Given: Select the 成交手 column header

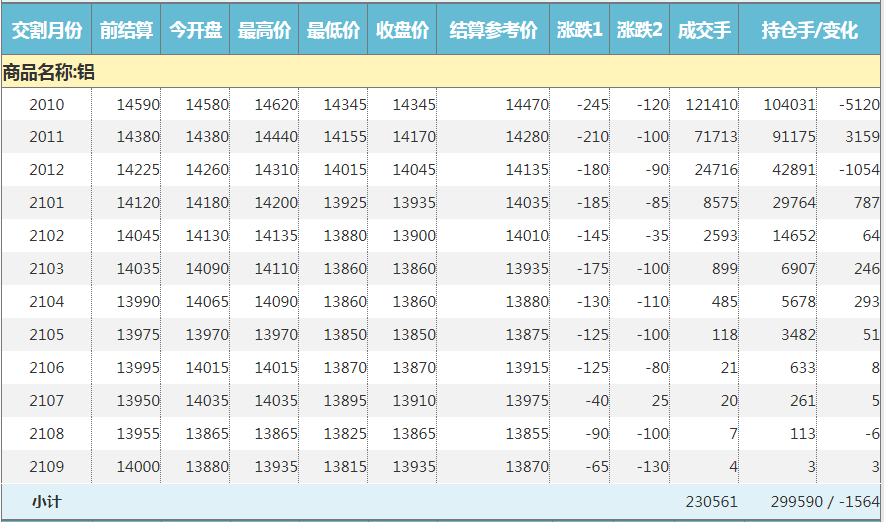Looking at the screenshot, I should pyautogui.click(x=704, y=30).
